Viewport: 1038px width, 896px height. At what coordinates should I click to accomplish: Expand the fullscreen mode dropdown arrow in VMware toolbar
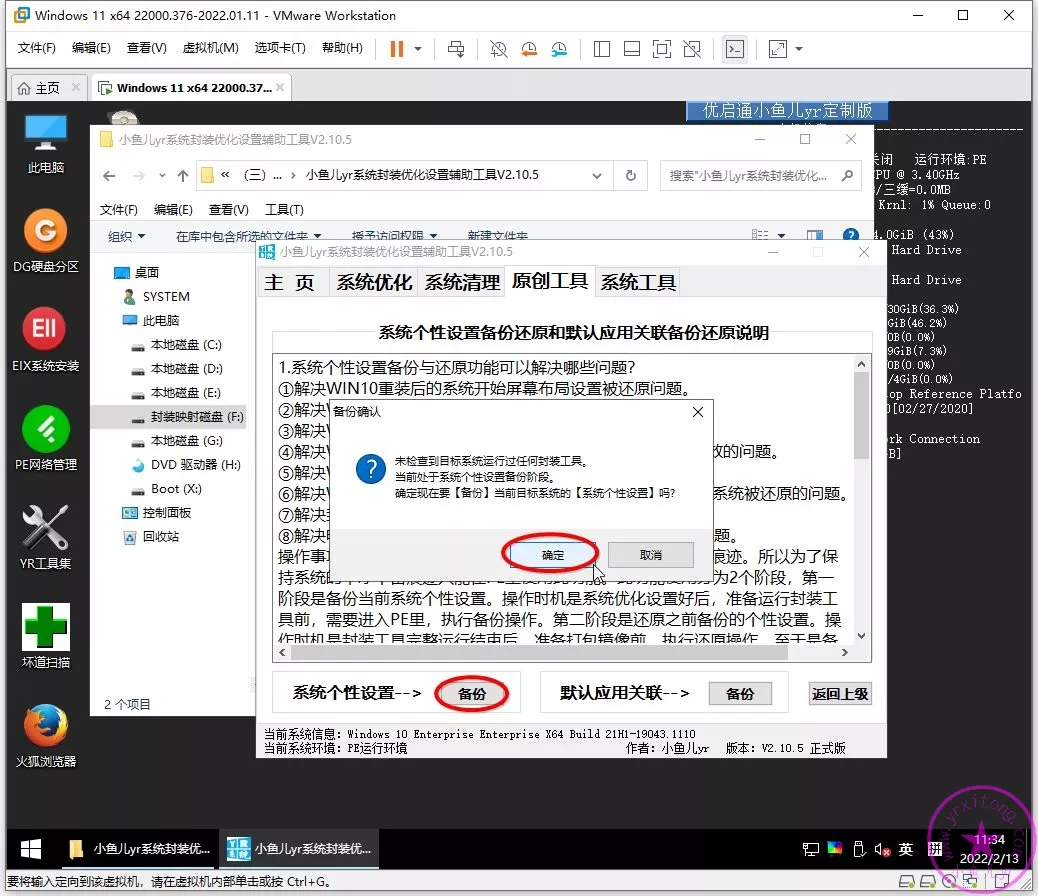pyautogui.click(x=799, y=49)
